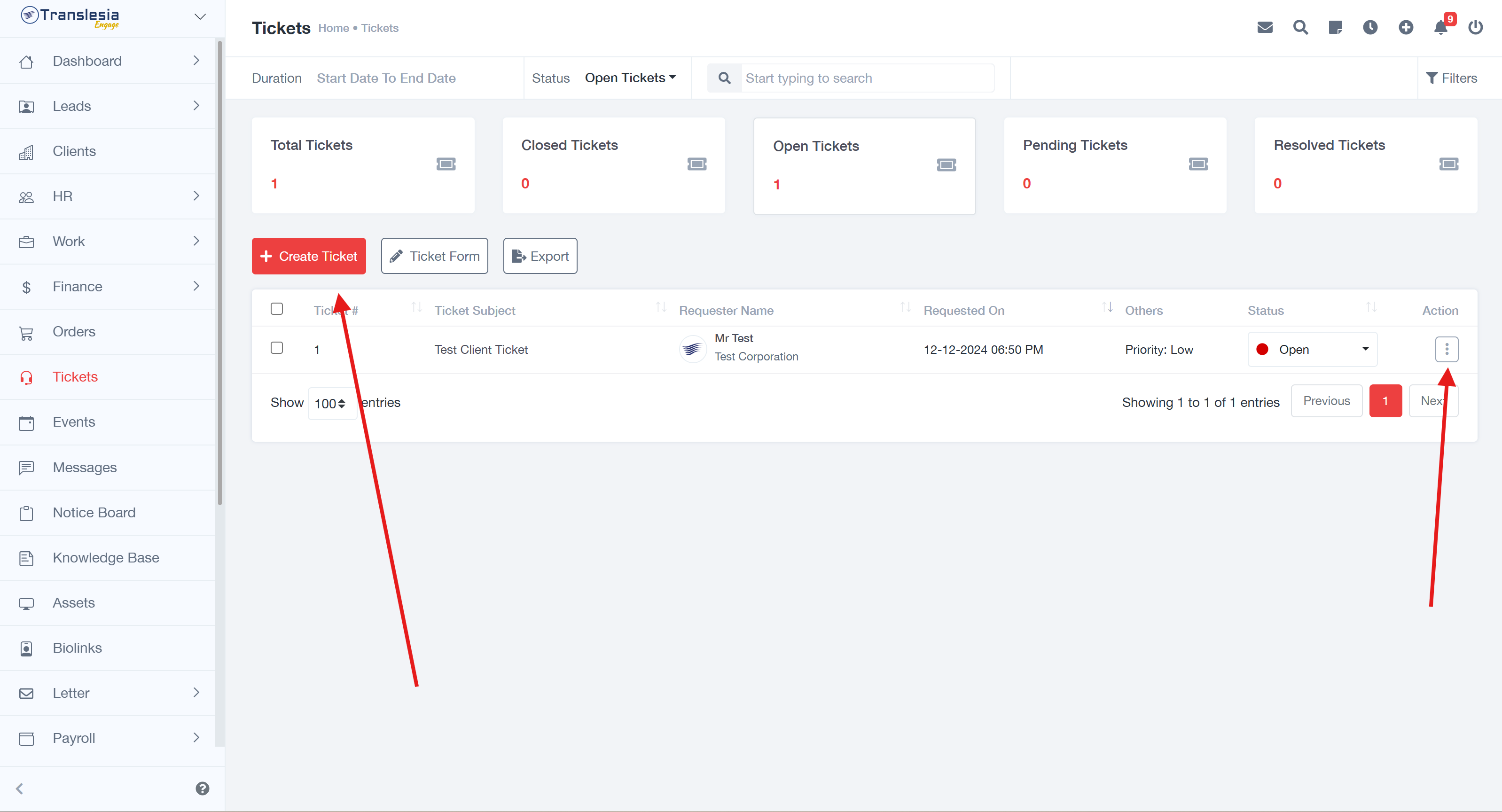The image size is (1502, 812).
Task: Open the three-dot action menu for ticket 1
Action: pos(1446,349)
